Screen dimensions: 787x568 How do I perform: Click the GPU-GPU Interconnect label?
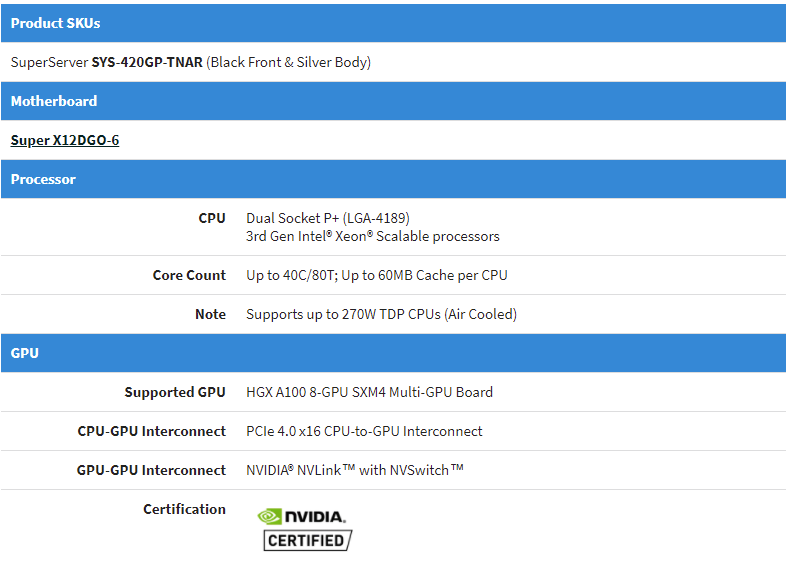152,470
